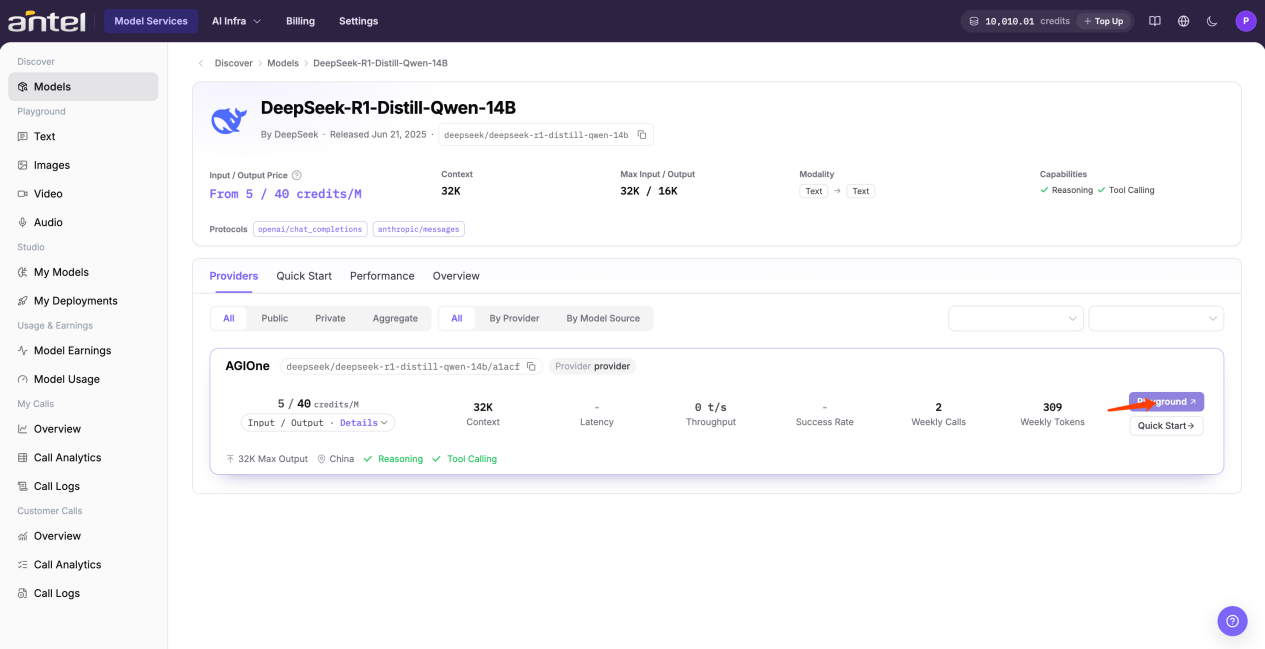Open the Images playground

pyautogui.click(x=83, y=165)
